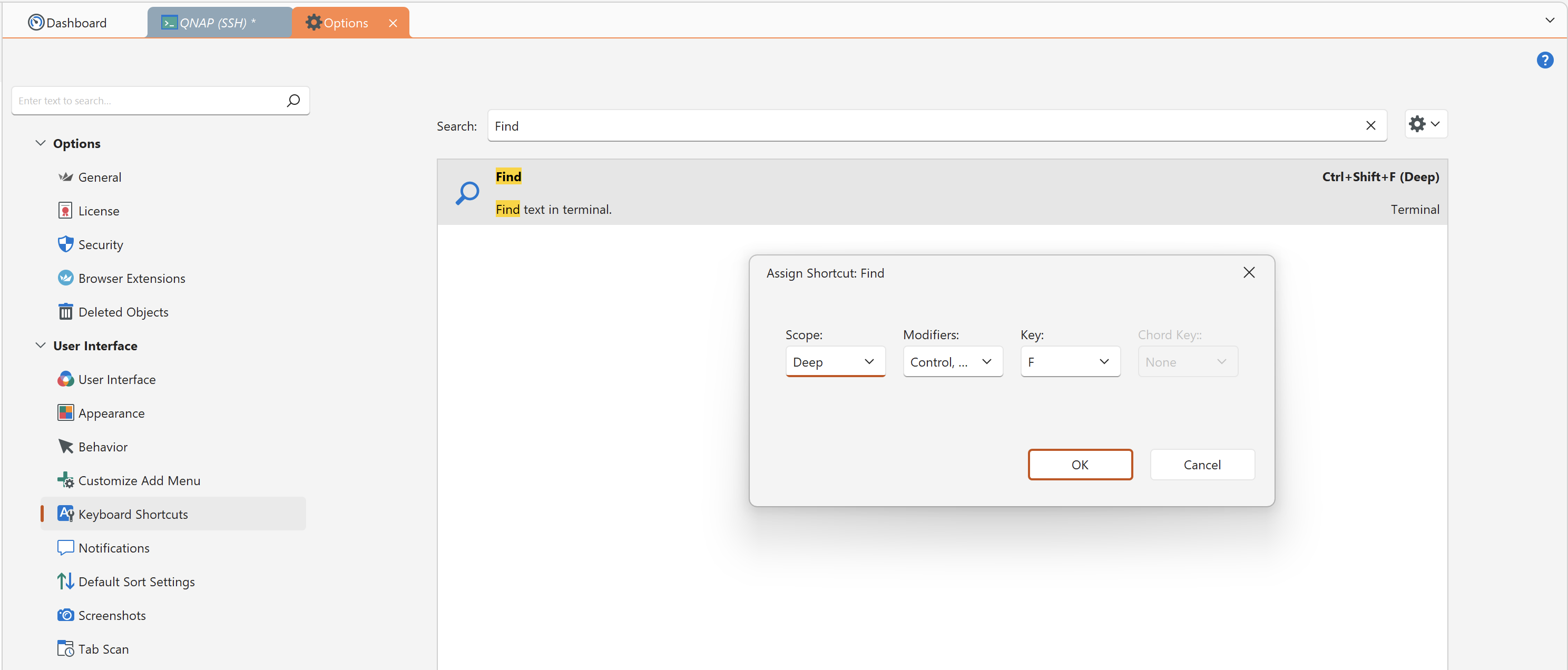Confirm shortcut with OK button
Screen dimensions: 1568x670
pyautogui.click(x=1079, y=465)
